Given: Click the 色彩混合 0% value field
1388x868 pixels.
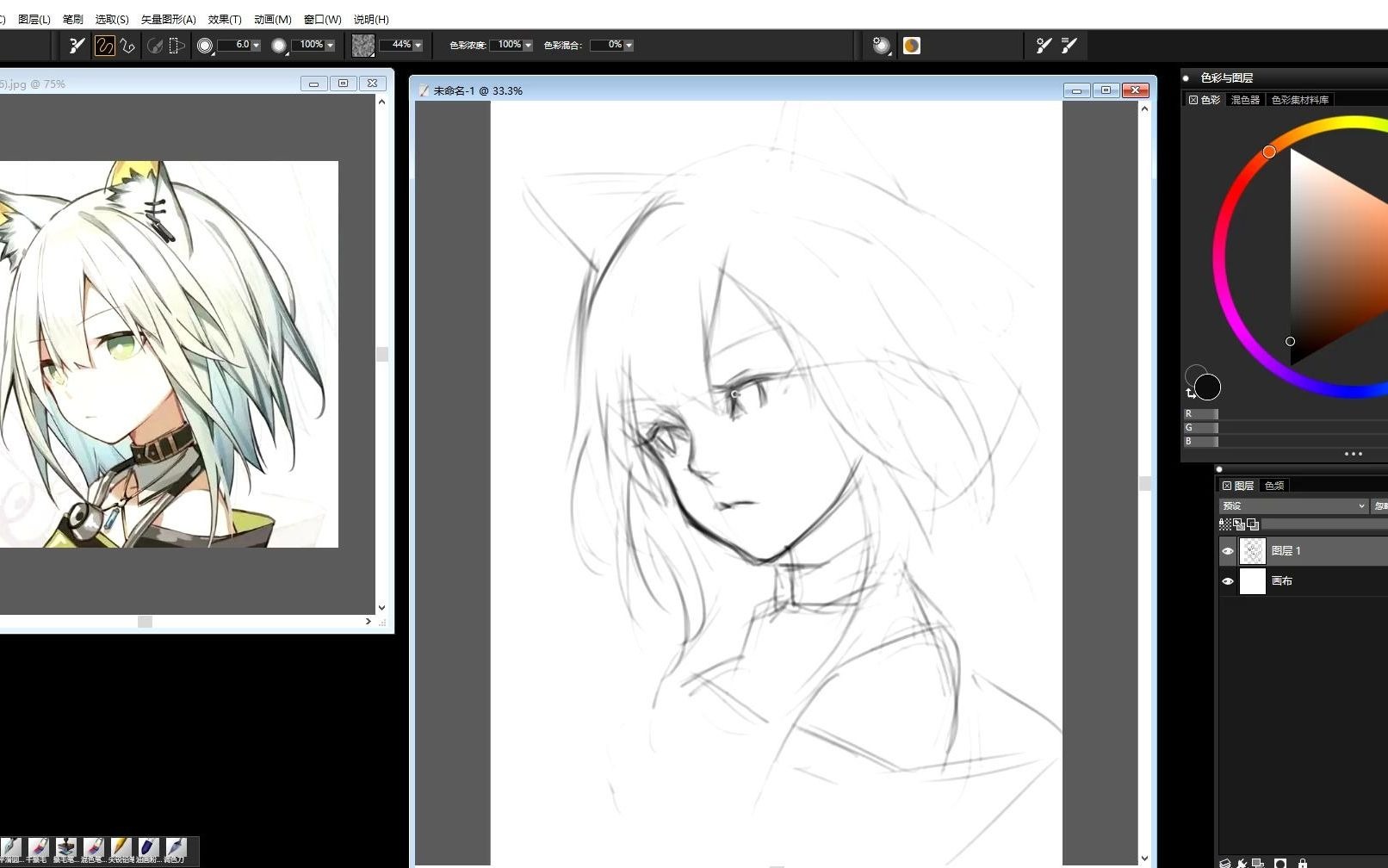Looking at the screenshot, I should coord(606,45).
